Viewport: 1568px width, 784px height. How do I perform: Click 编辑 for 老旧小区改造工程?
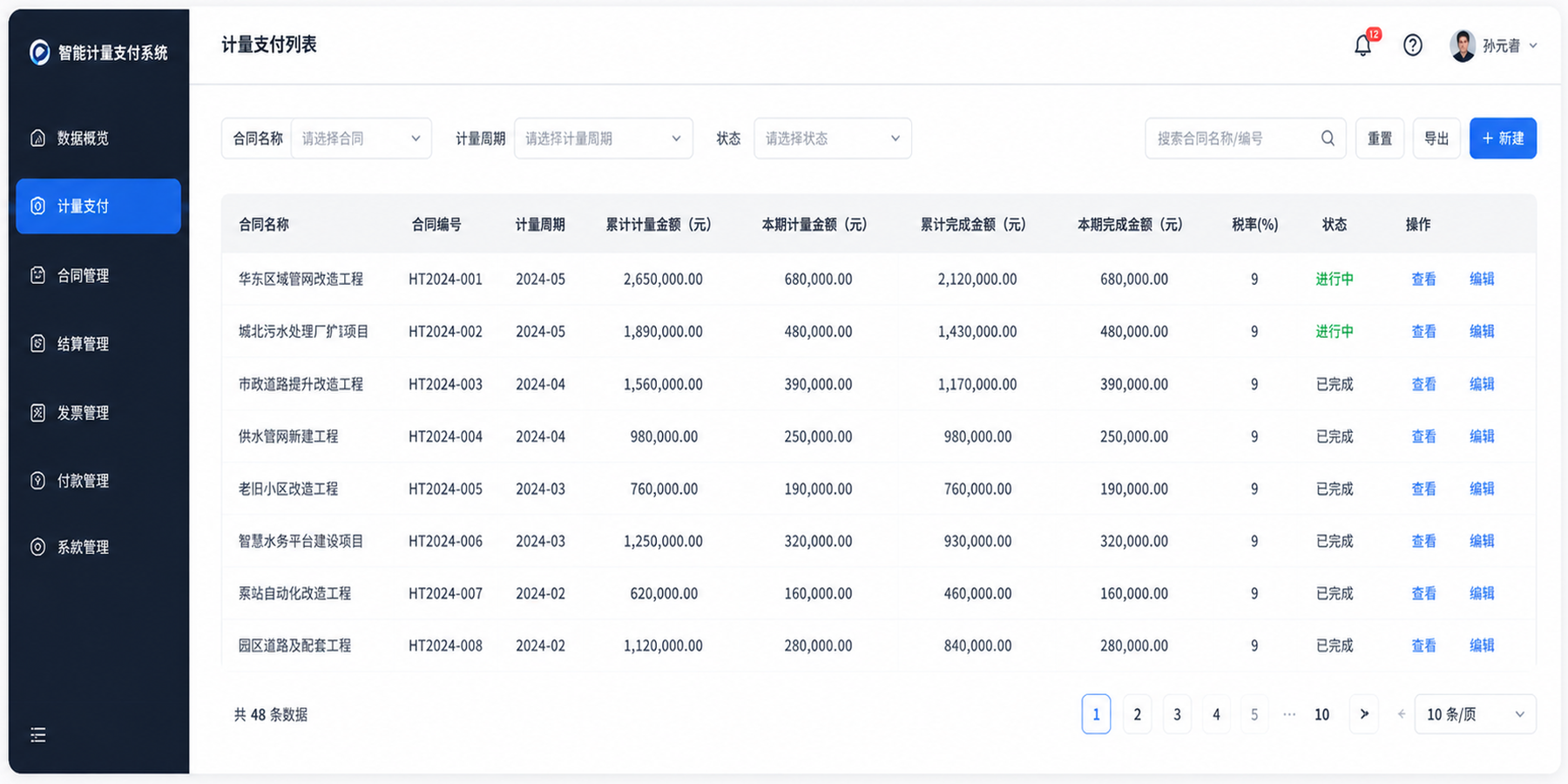(1483, 489)
